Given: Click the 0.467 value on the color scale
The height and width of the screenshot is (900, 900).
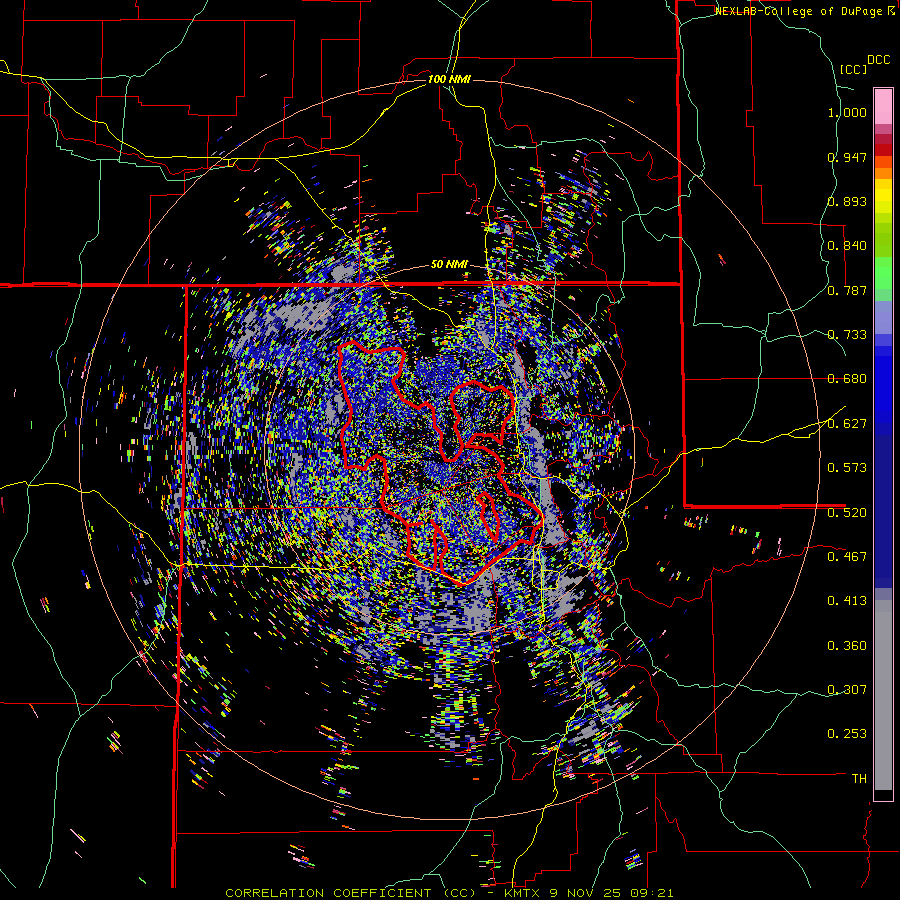Looking at the screenshot, I should click(847, 557).
